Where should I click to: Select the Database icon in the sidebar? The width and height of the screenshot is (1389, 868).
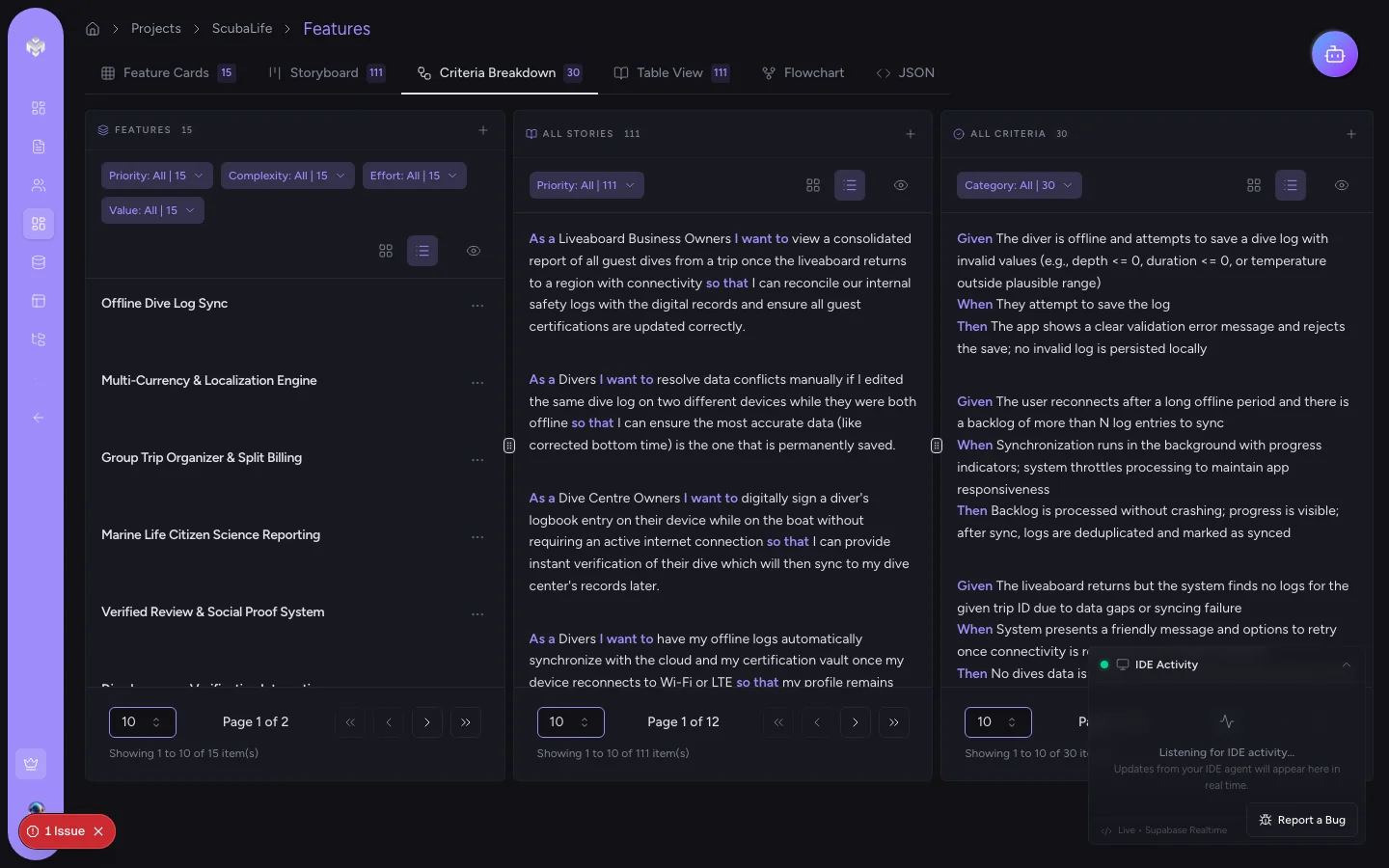(x=39, y=261)
